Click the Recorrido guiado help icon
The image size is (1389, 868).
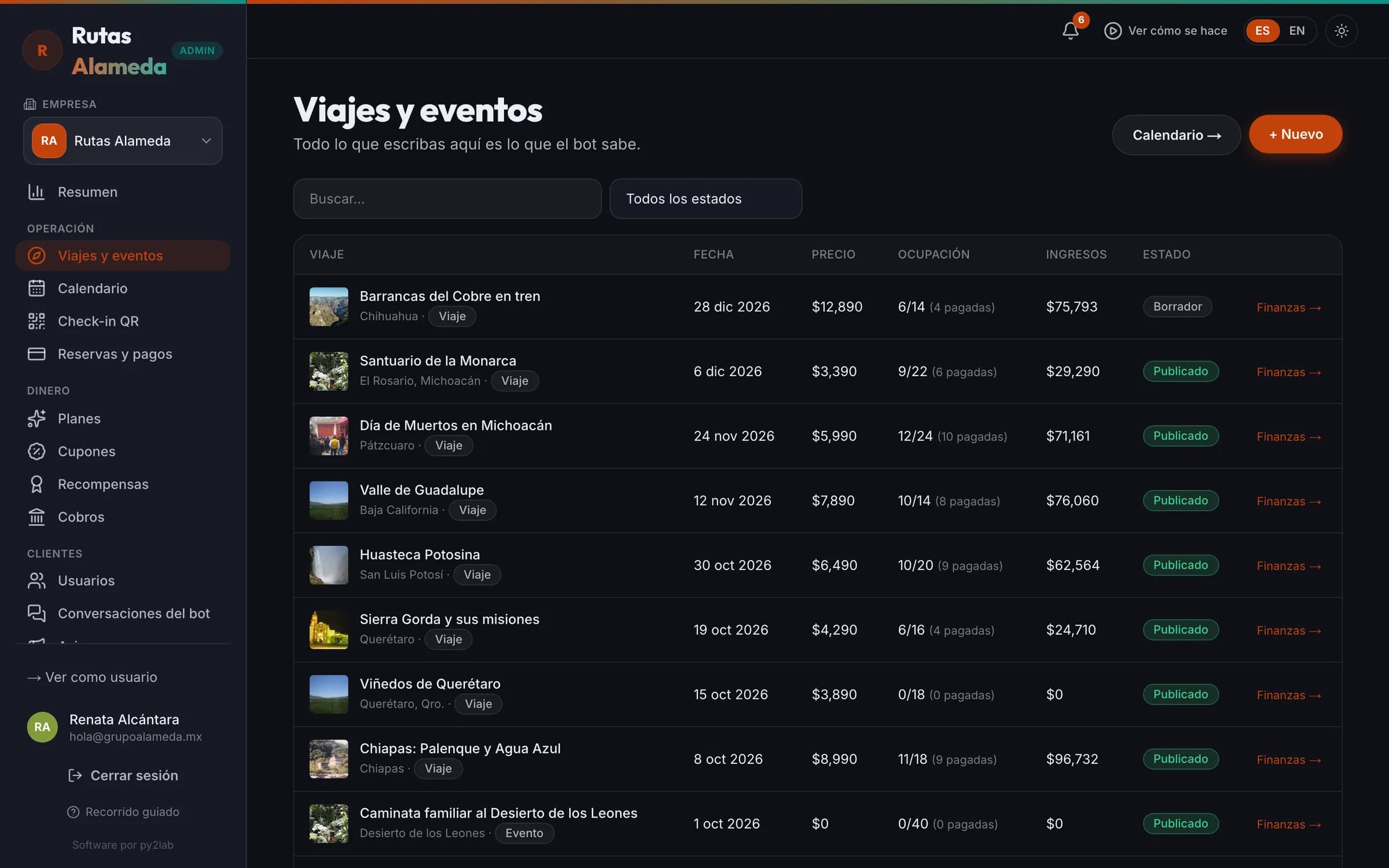pos(73,812)
